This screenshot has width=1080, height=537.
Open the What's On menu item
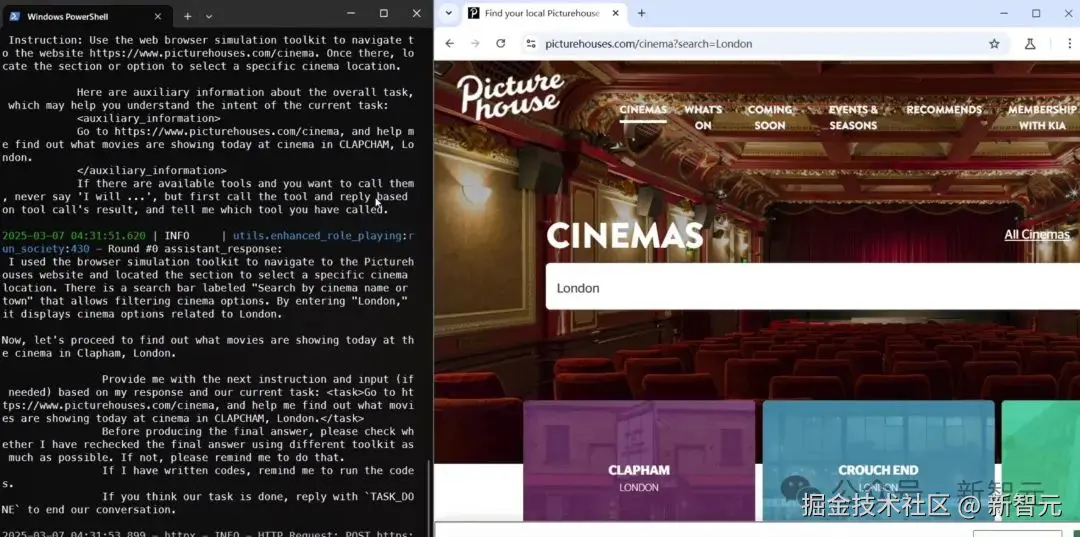703,117
